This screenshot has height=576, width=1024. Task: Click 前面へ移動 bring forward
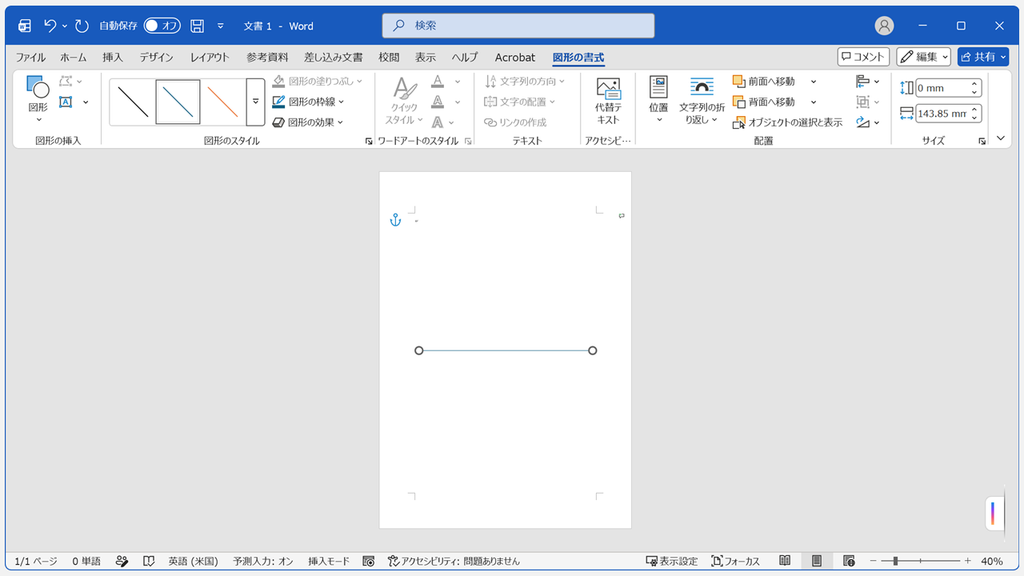(x=764, y=81)
